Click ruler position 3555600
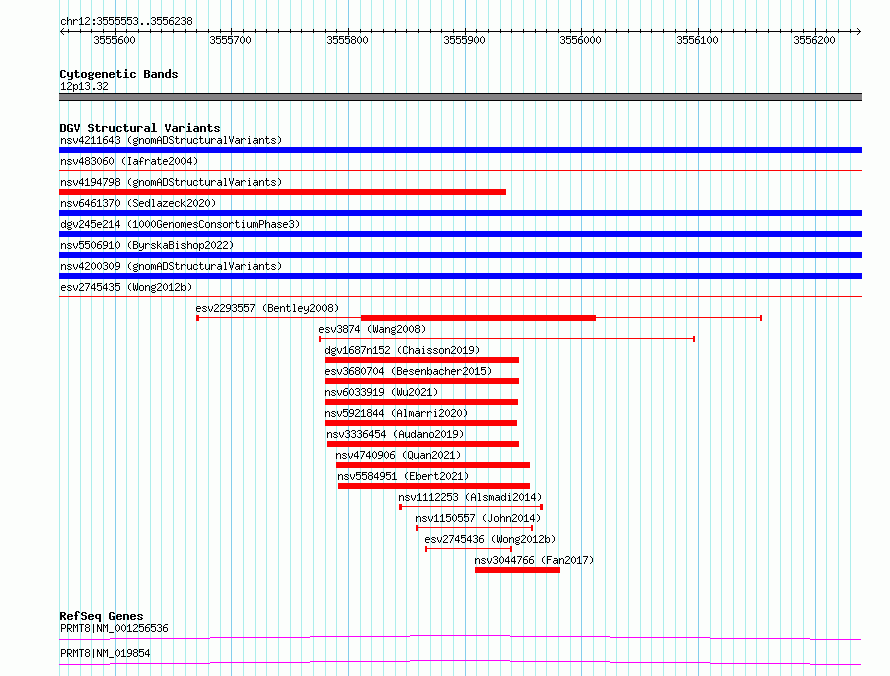 (114, 40)
